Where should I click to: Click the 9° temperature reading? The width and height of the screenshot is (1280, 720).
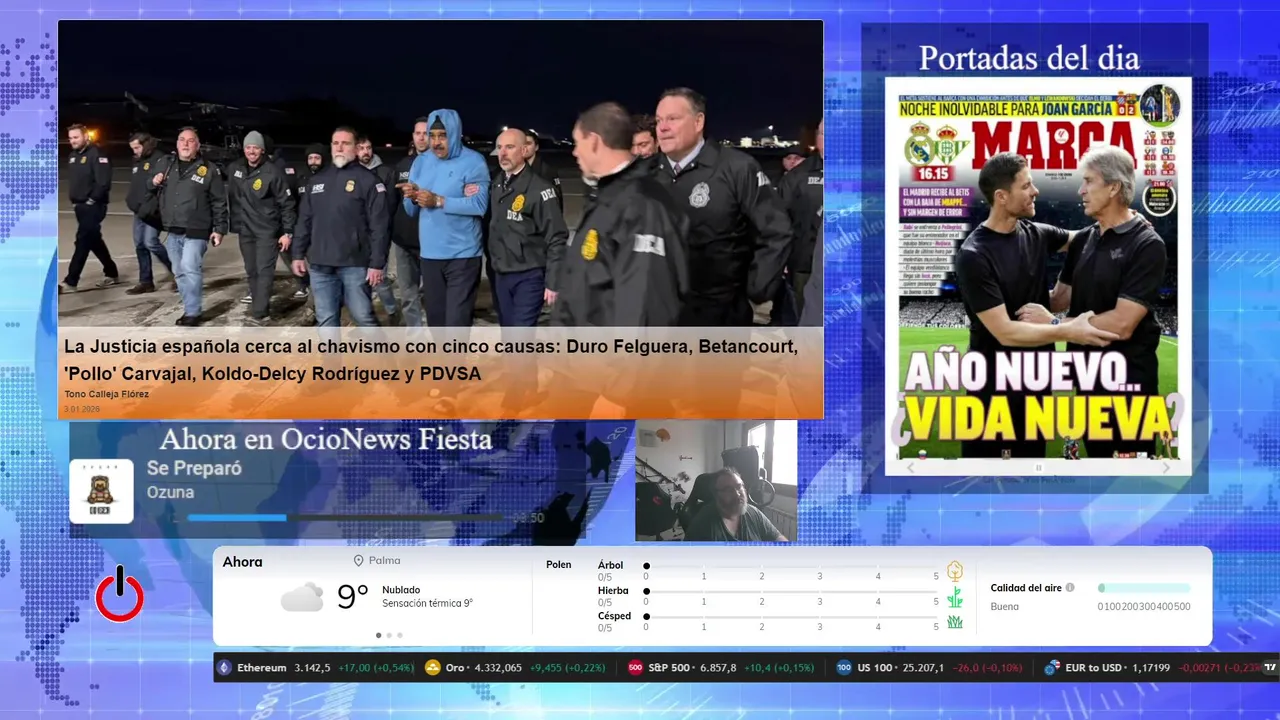(353, 597)
